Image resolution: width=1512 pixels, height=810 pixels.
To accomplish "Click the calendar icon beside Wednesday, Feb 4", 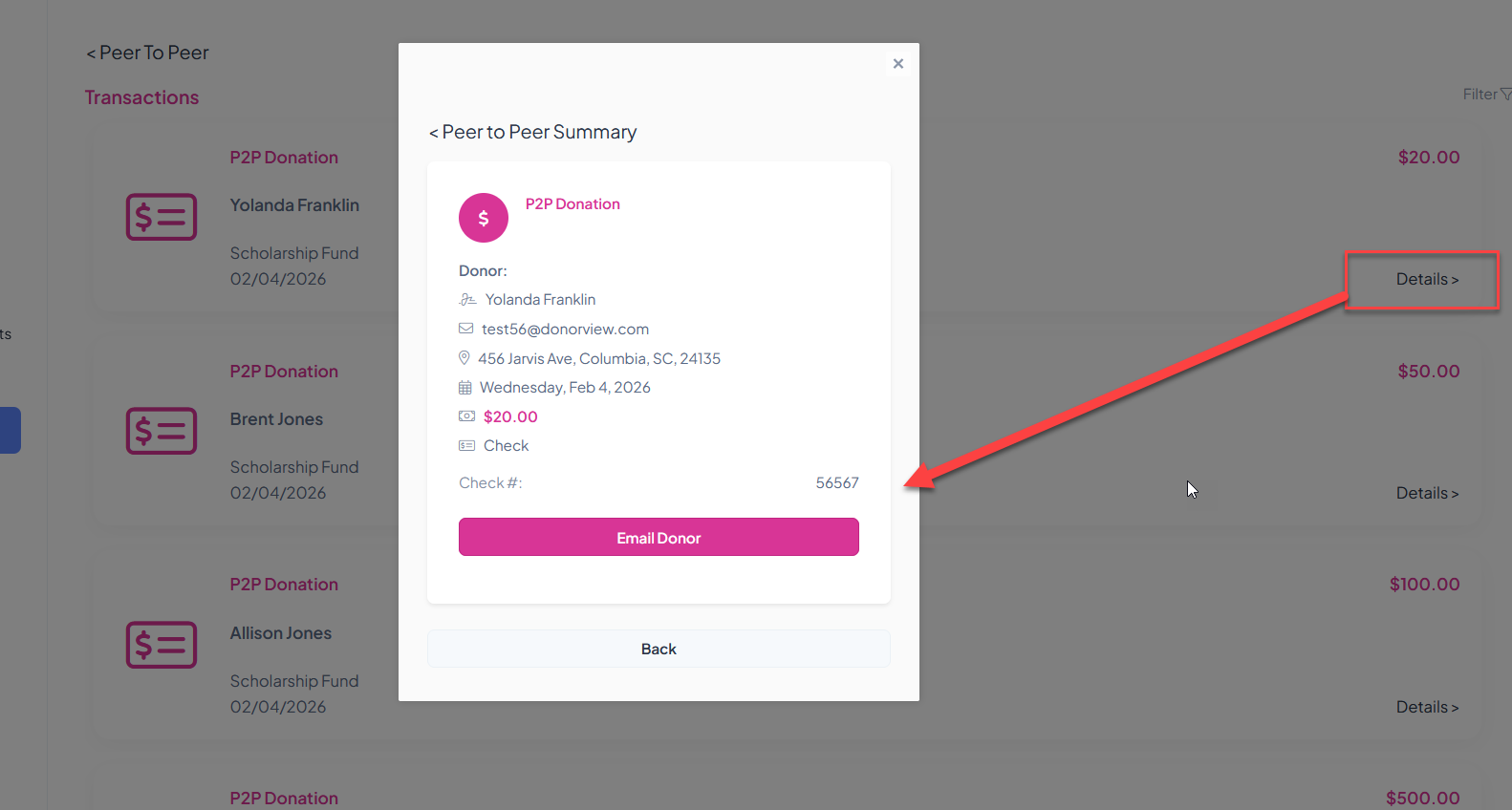I will [465, 388].
